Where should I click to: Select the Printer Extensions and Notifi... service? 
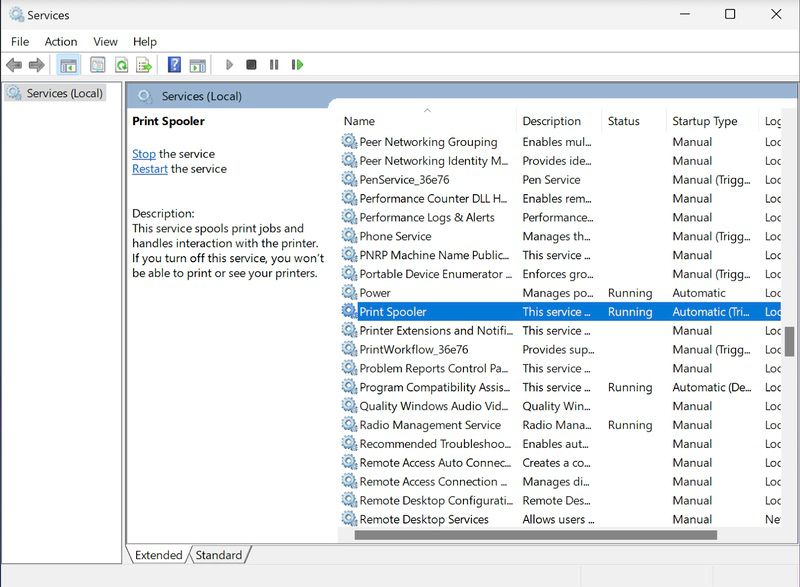pyautogui.click(x=436, y=330)
